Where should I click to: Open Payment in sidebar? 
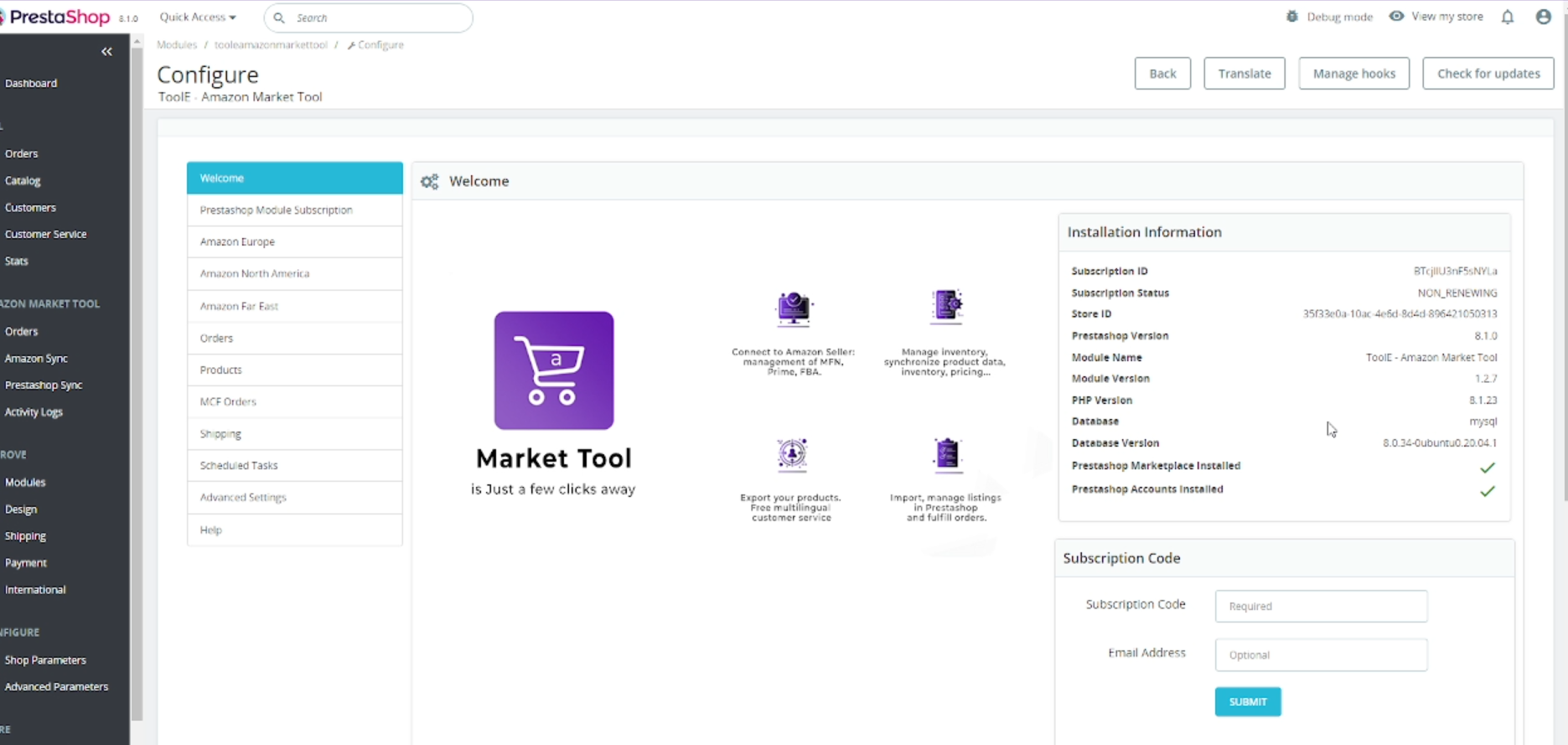click(x=26, y=563)
